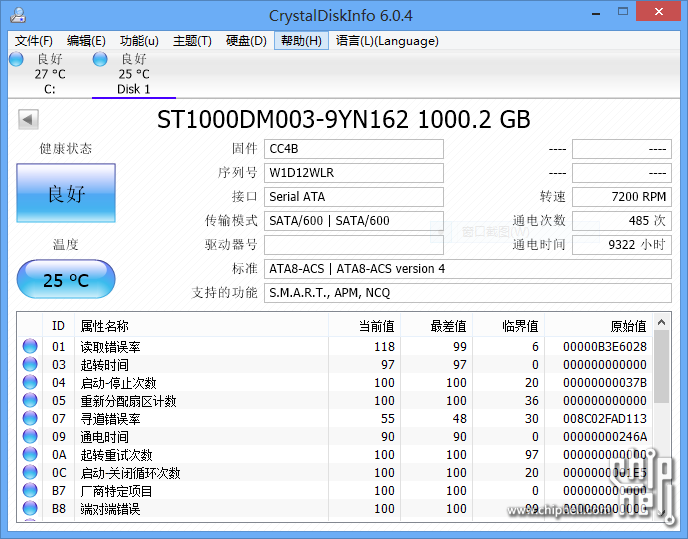Click status orb for attribute 05 重新分配扇区计数
688x539 pixels.
click(30, 400)
